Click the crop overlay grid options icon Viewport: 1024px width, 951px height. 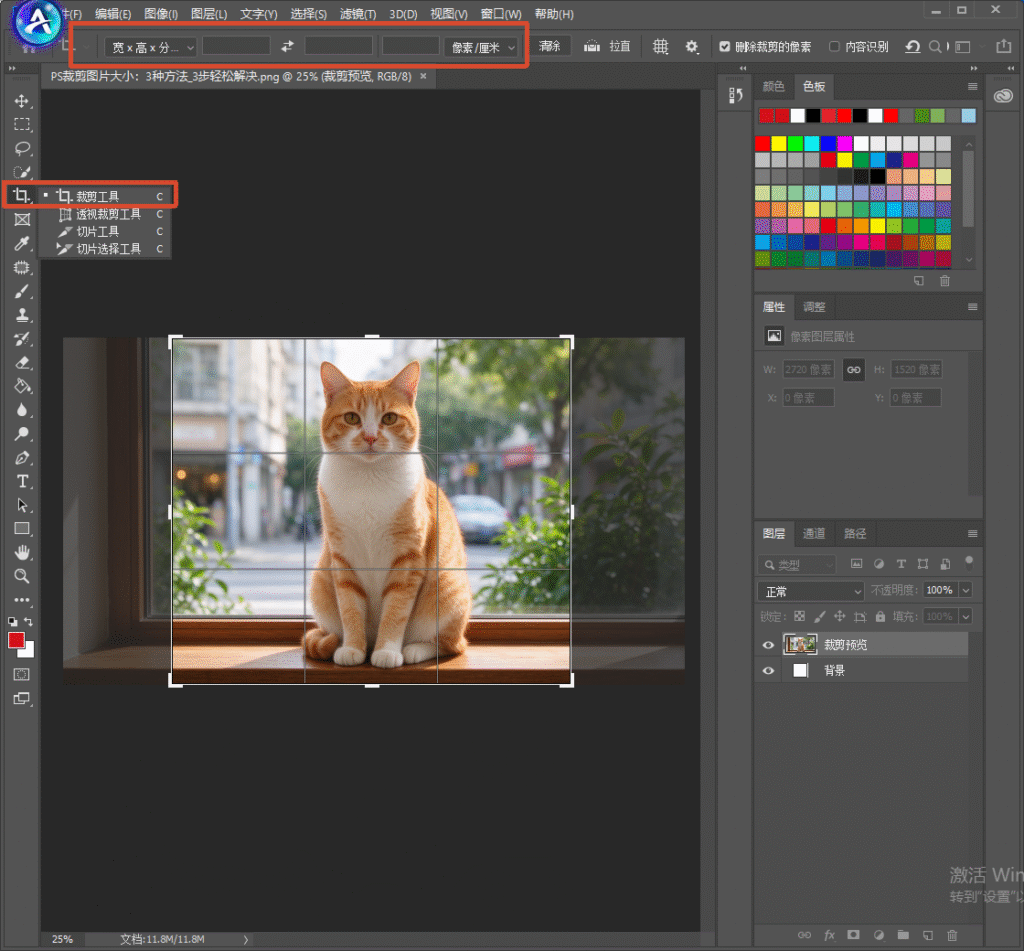pyautogui.click(x=661, y=46)
